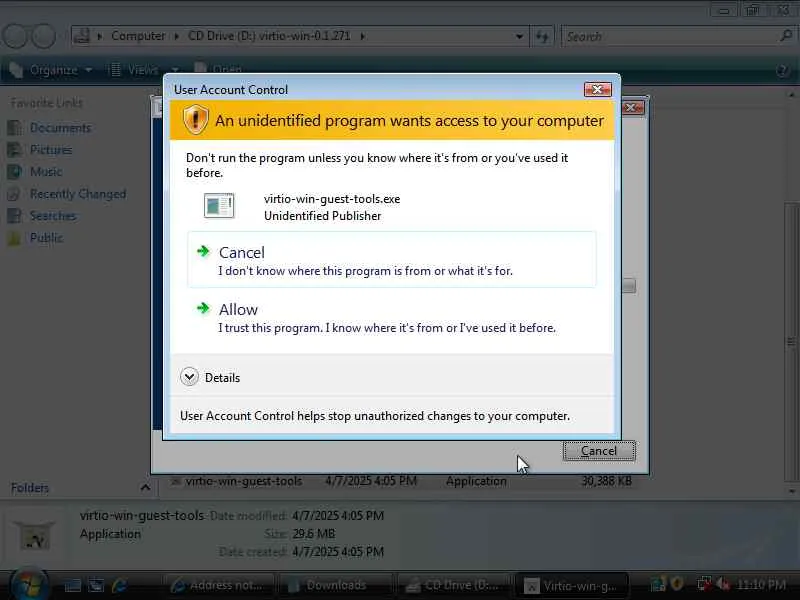The height and width of the screenshot is (600, 800).
Task: Expand the arrow after CD Drive breadcrumb
Action: [x=362, y=36]
